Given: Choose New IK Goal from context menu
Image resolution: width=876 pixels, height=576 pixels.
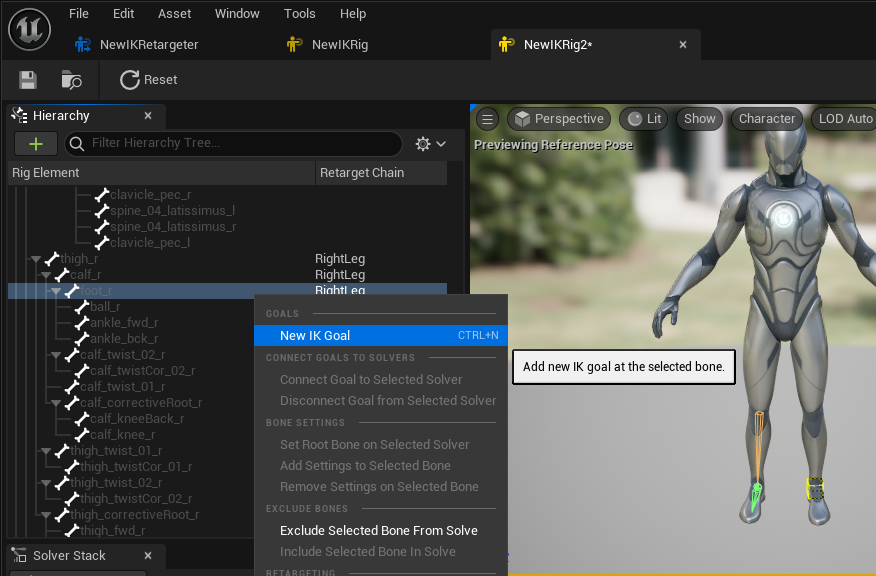Looking at the screenshot, I should coord(380,336).
